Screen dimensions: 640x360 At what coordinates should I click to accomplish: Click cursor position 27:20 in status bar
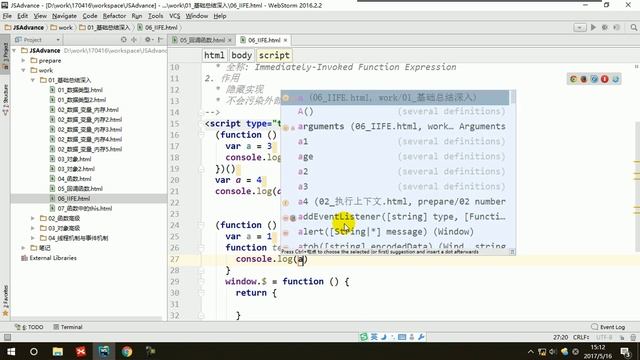point(560,338)
